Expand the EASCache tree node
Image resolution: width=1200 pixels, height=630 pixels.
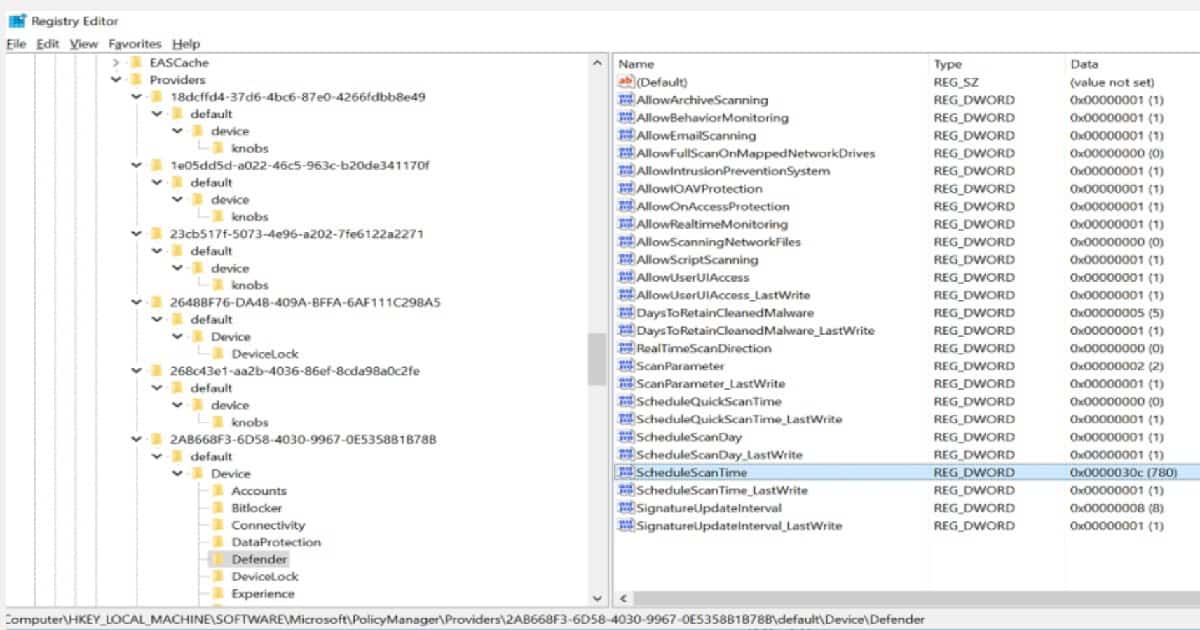[x=116, y=63]
